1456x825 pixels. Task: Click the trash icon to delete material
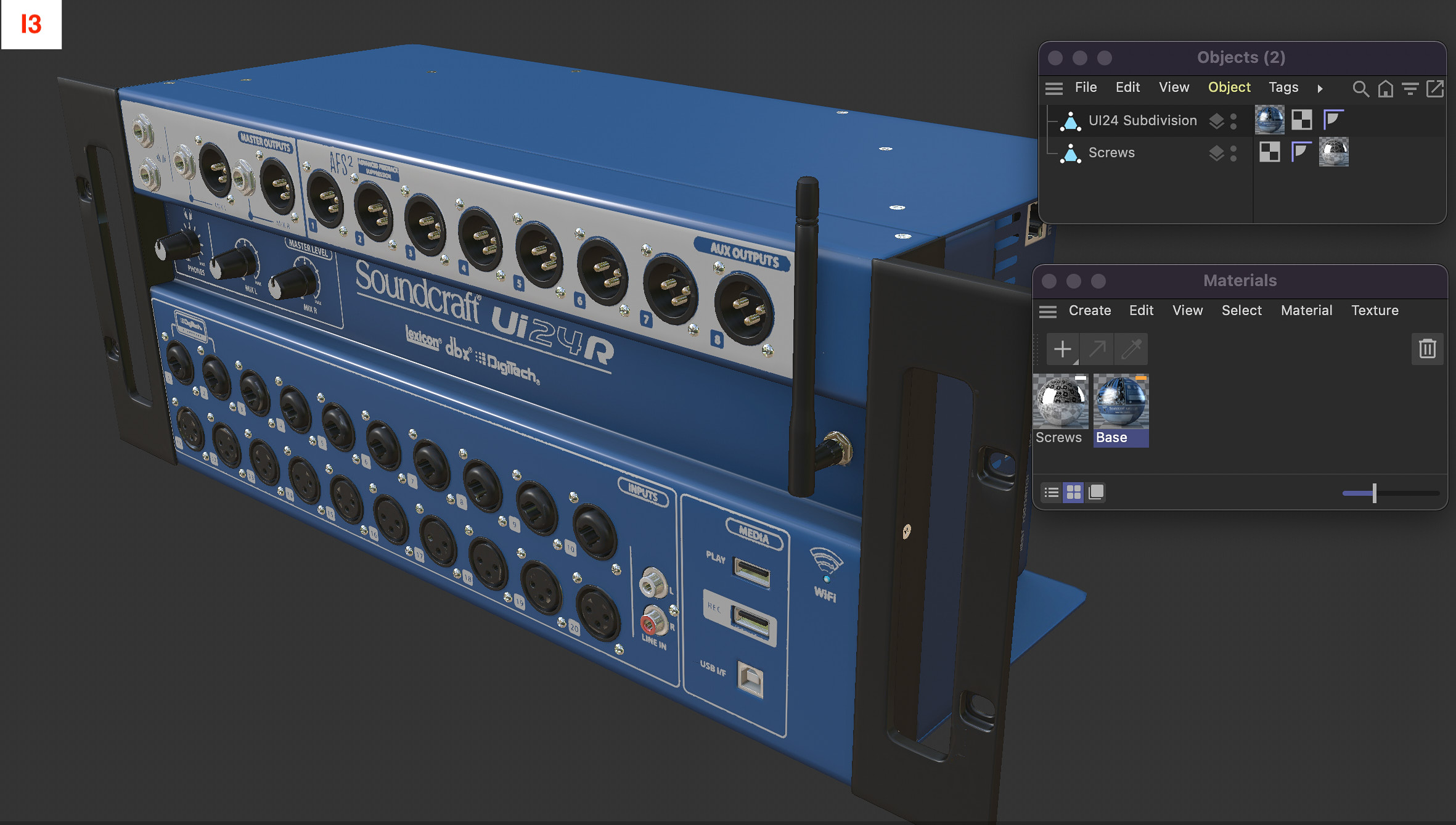pos(1428,350)
